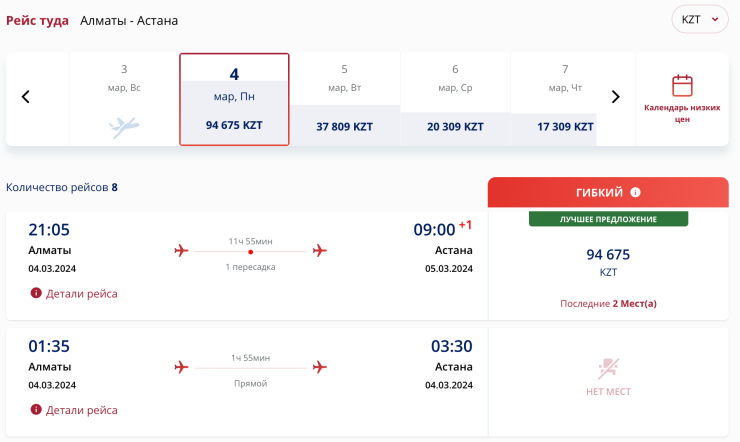
Task: Click the departure plane icon for 21:05 flight
Action: point(181,250)
